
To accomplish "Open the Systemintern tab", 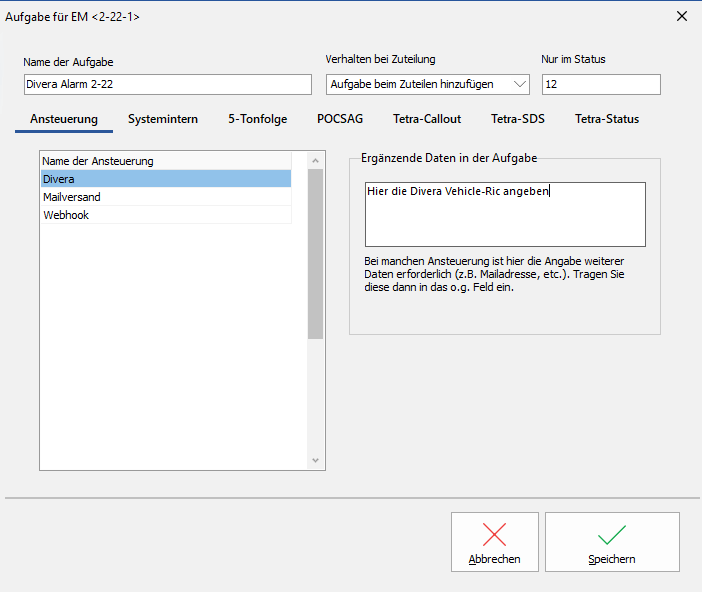I will pos(163,119).
